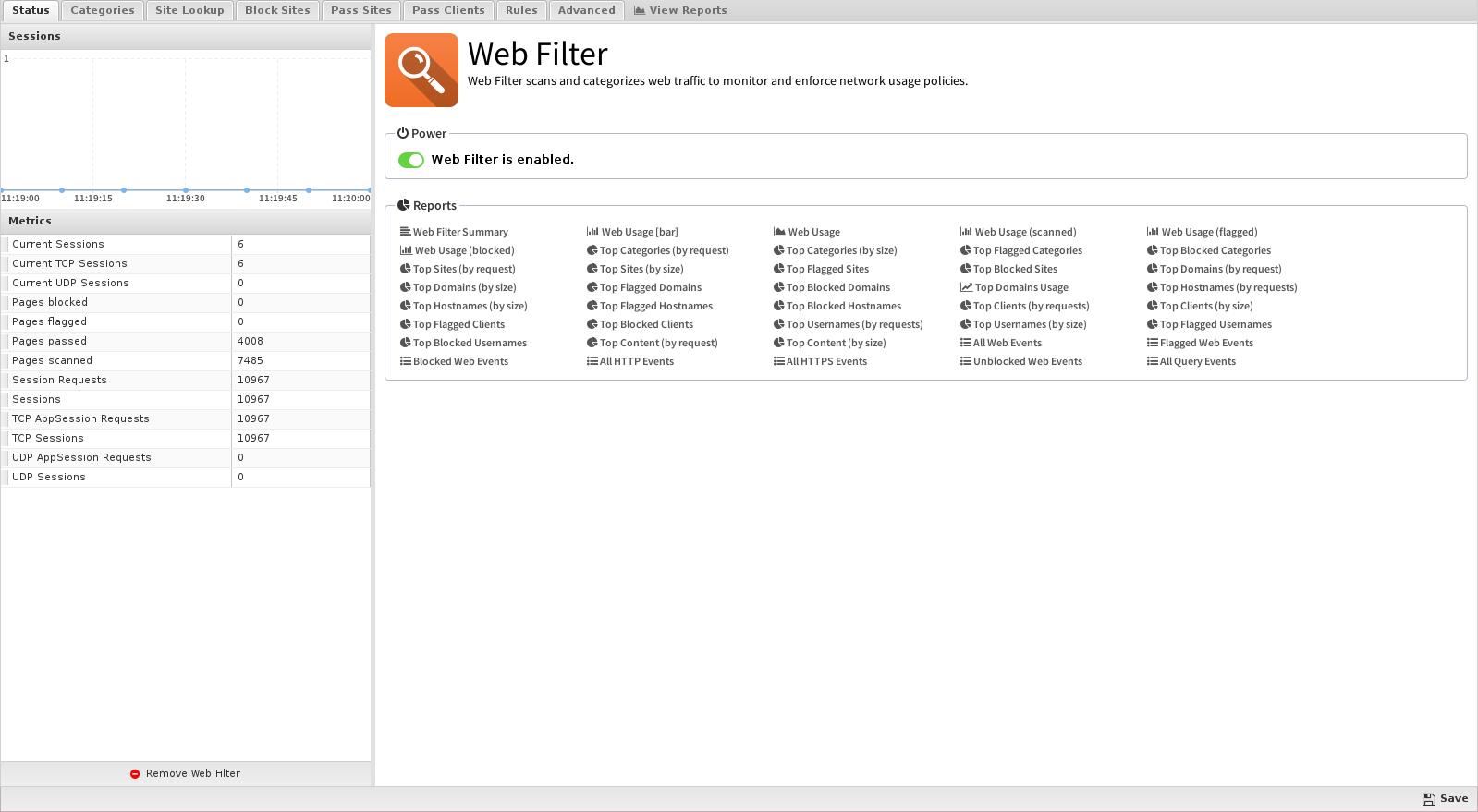This screenshot has height=812, width=1478.
Task: Click the Save button
Action: [1445, 799]
